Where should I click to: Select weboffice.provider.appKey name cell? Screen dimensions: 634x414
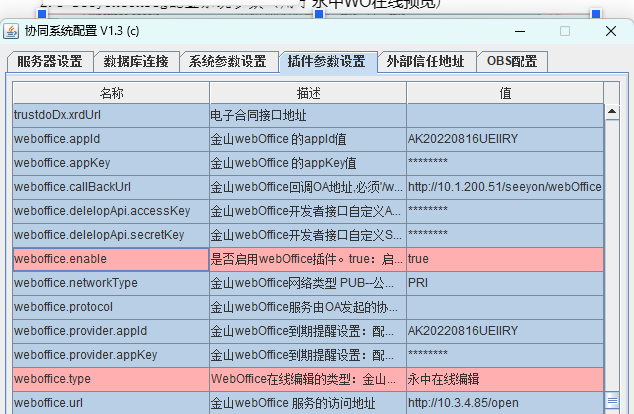(x=111, y=355)
